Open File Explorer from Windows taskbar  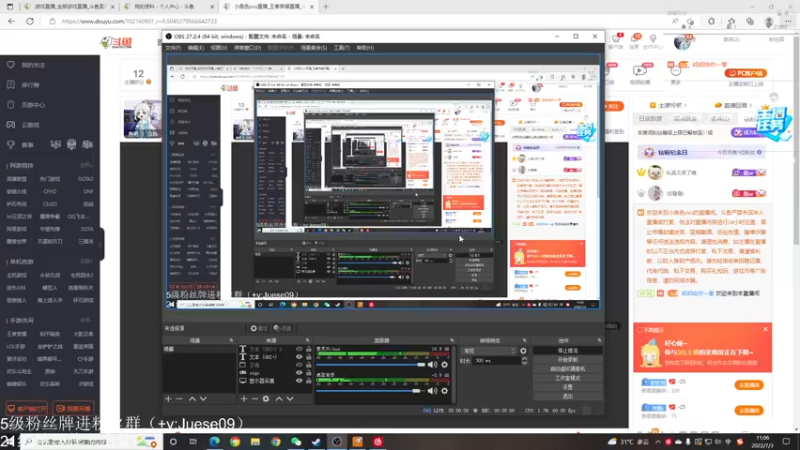(x=255, y=442)
